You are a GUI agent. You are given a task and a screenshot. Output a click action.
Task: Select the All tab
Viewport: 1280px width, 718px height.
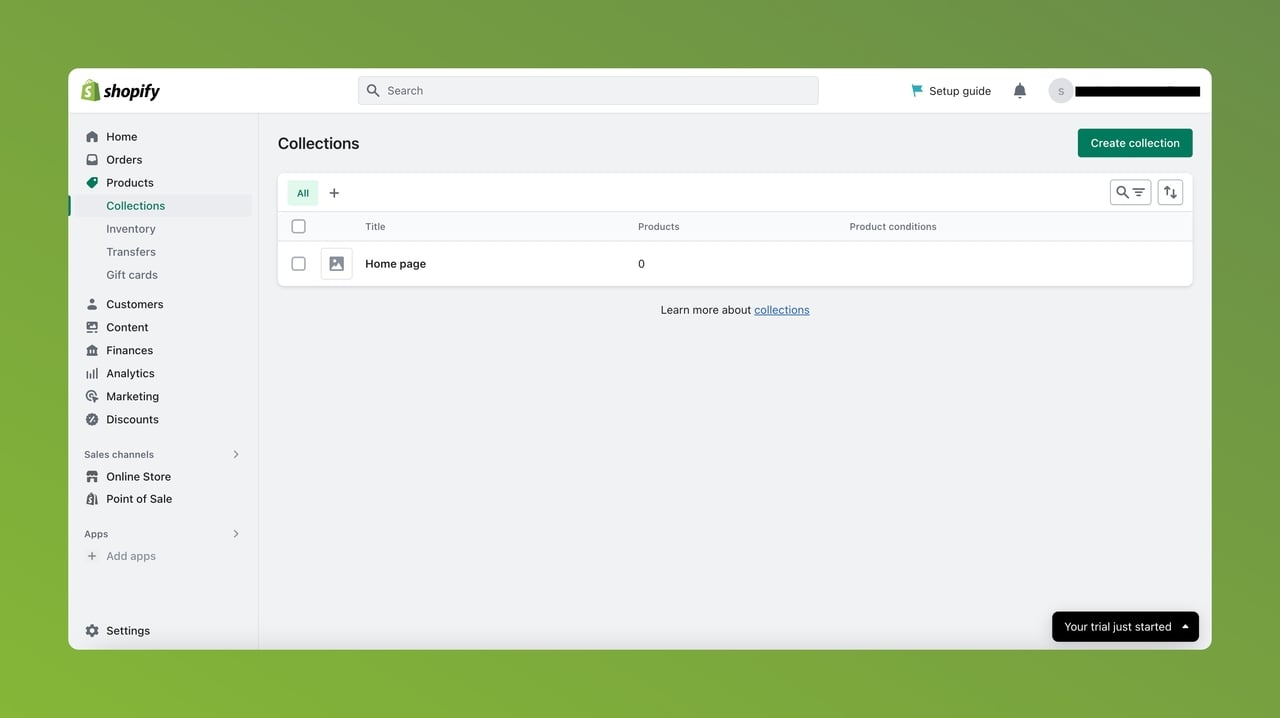tap(303, 193)
